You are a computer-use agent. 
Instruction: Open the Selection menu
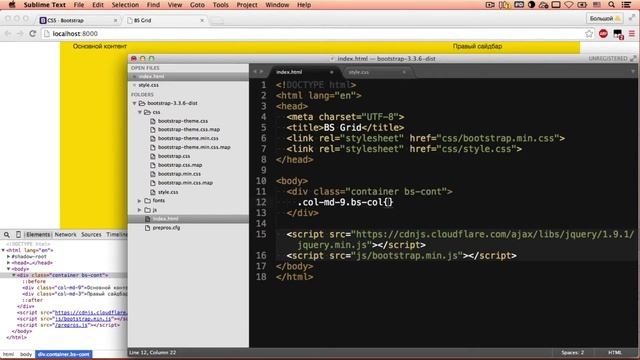[x=125, y=5]
